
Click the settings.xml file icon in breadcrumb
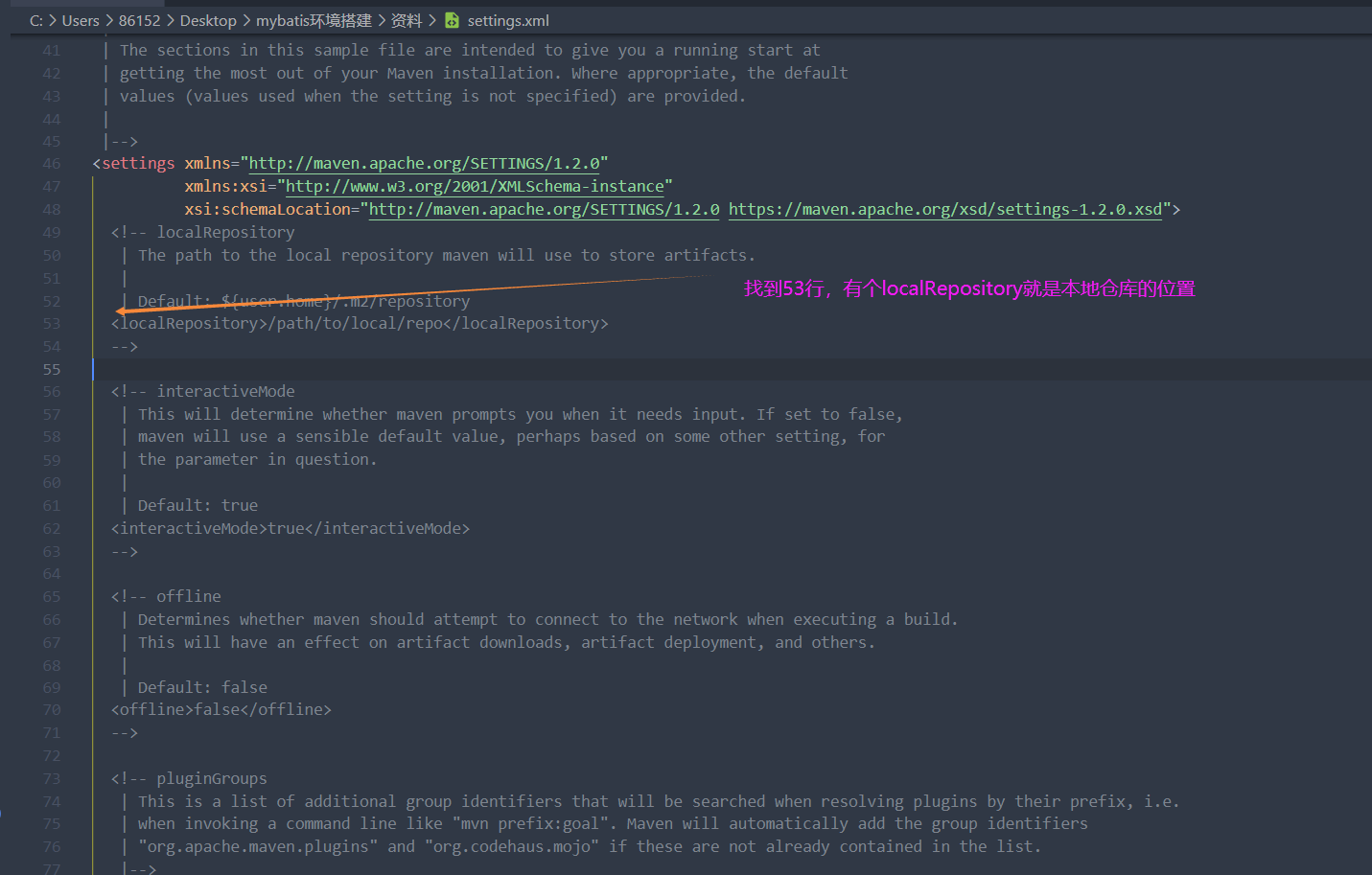452,20
